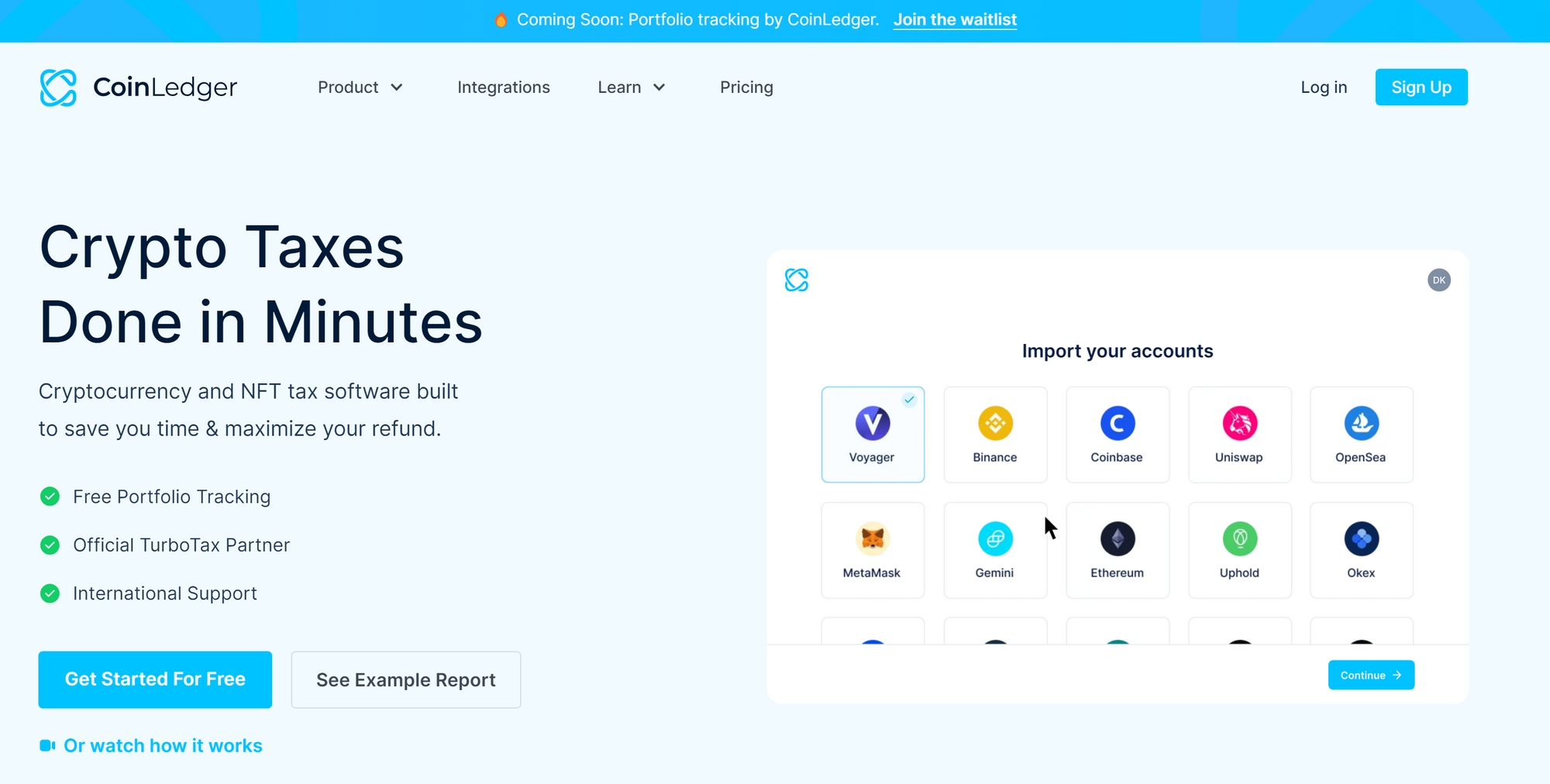The width and height of the screenshot is (1550, 784).
Task: Click the video camera icon beside watch link
Action: coord(47,745)
